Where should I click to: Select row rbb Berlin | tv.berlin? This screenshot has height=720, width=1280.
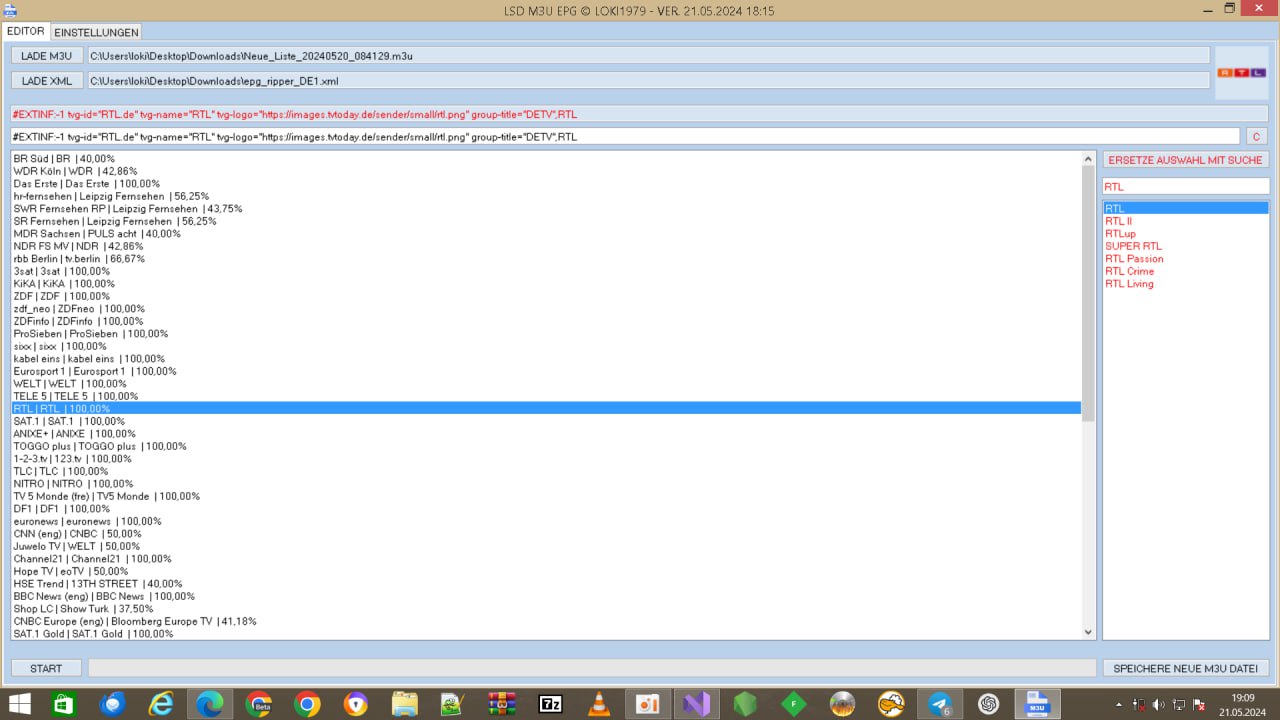pyautogui.click(x=546, y=259)
